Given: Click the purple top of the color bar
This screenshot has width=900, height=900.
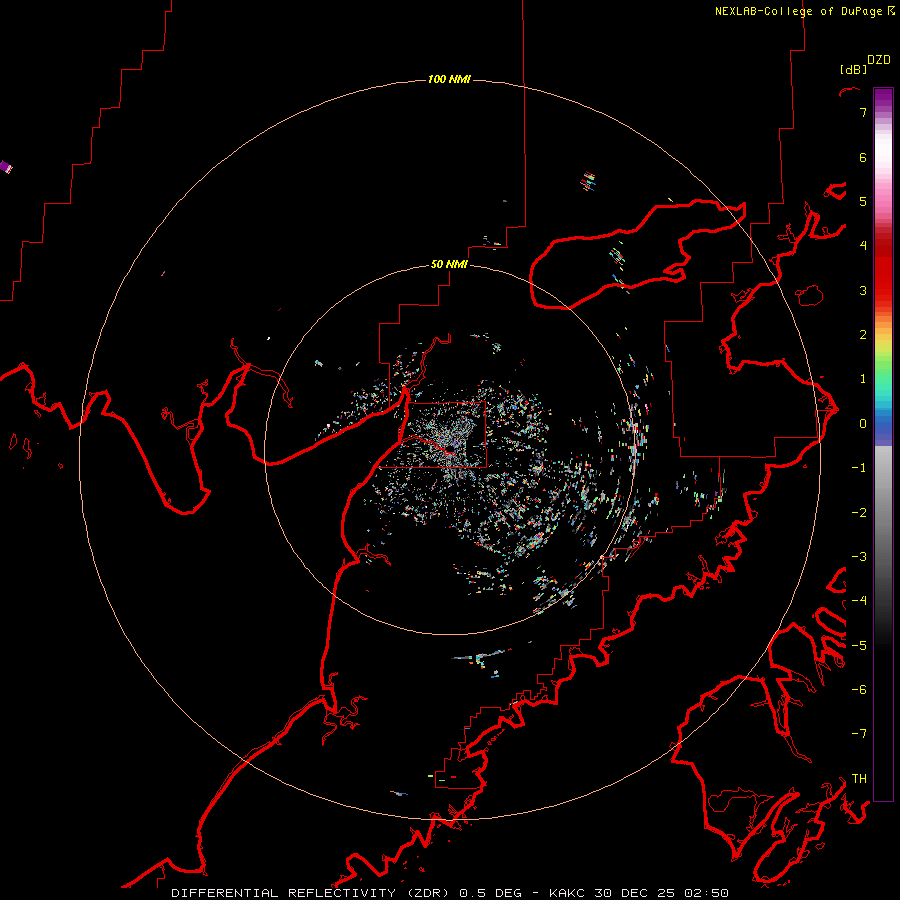Looking at the screenshot, I should pos(883,96).
